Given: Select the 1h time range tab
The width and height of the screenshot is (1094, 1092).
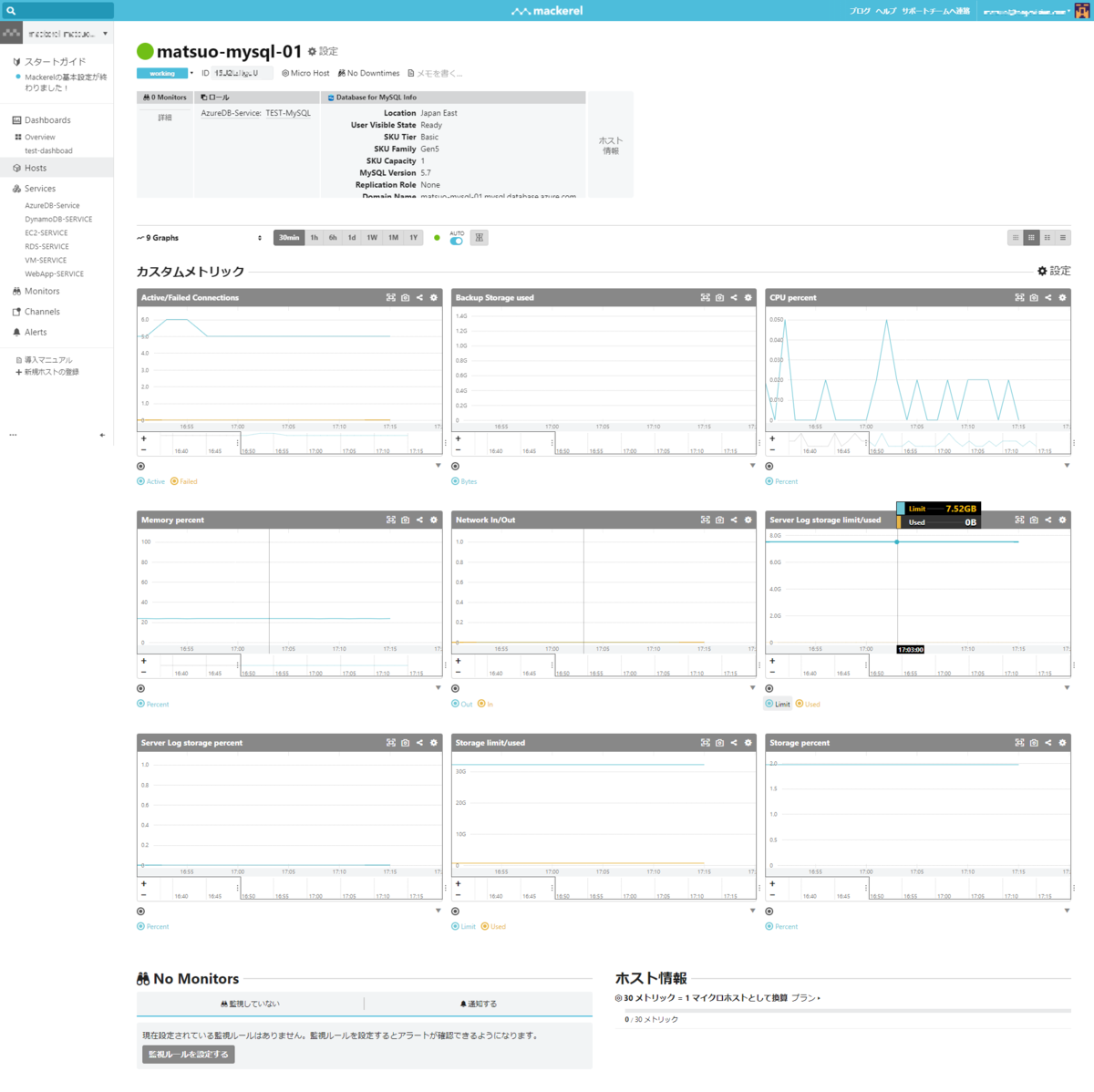Looking at the screenshot, I should coord(315,238).
